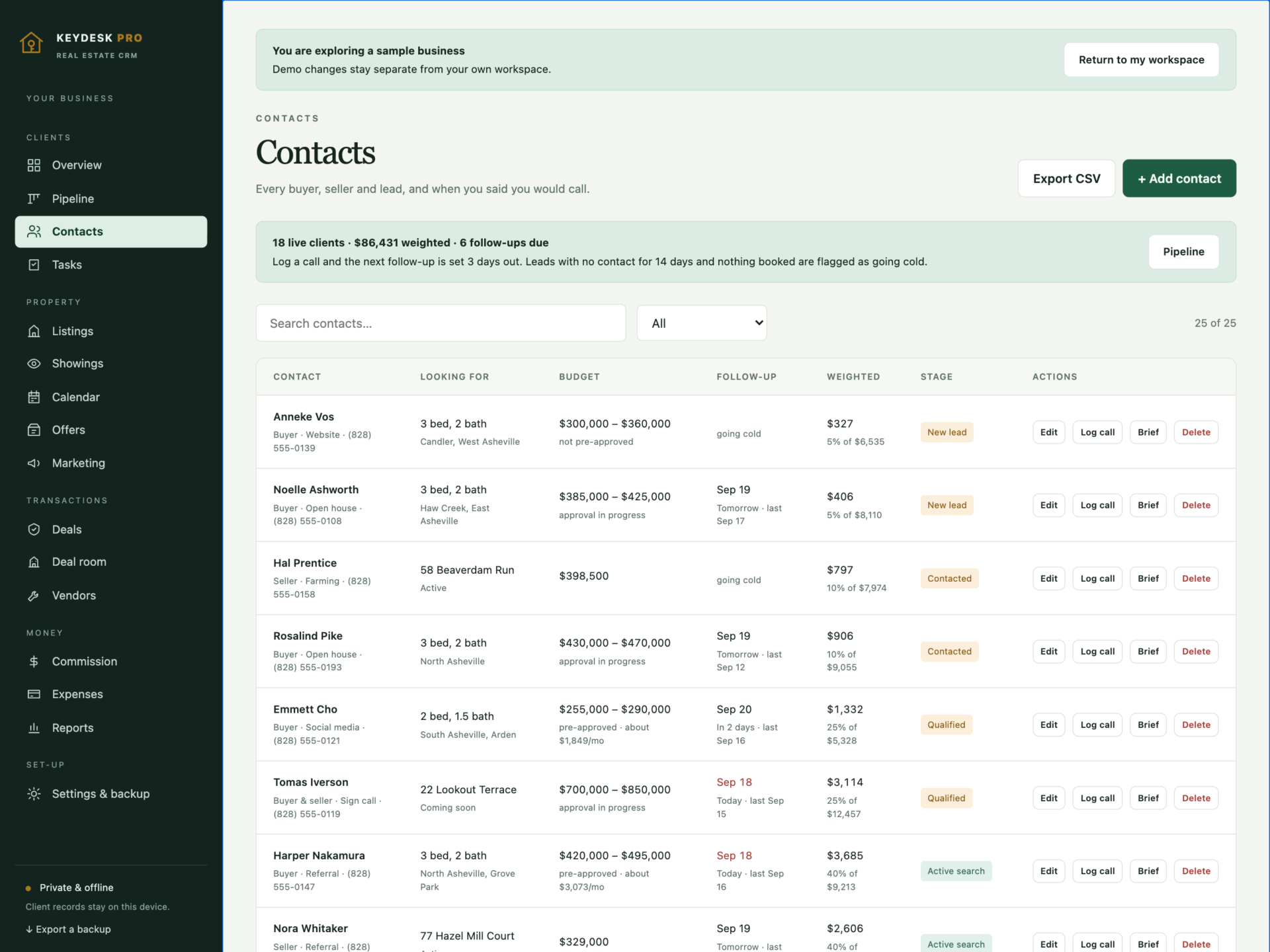Viewport: 1270px width, 952px height.
Task: Open the Tasks menu item
Action: (111, 264)
